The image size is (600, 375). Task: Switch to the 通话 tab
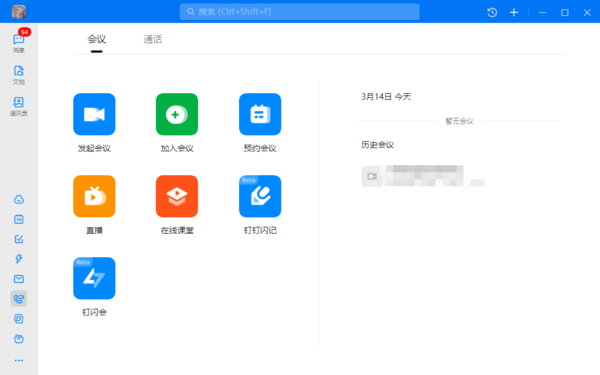click(x=153, y=39)
